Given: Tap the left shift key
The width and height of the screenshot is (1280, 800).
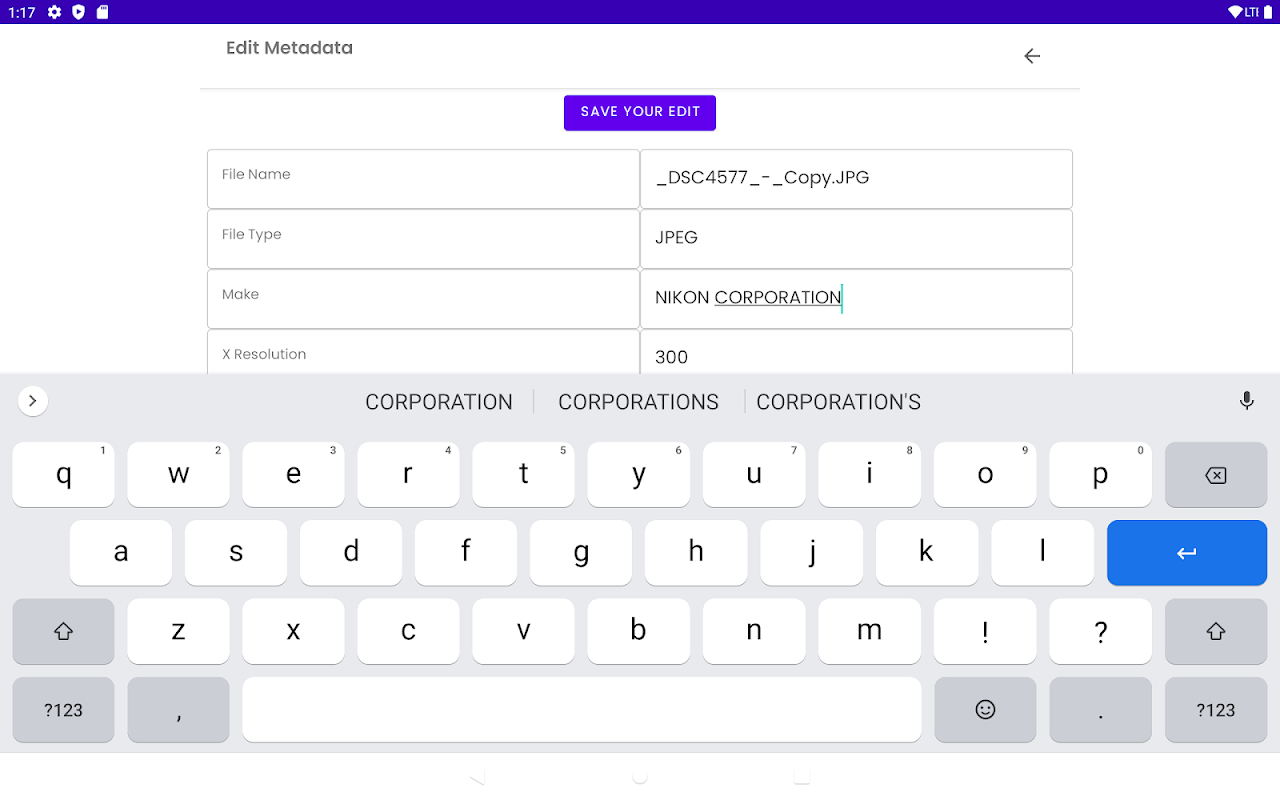Looking at the screenshot, I should (63, 631).
